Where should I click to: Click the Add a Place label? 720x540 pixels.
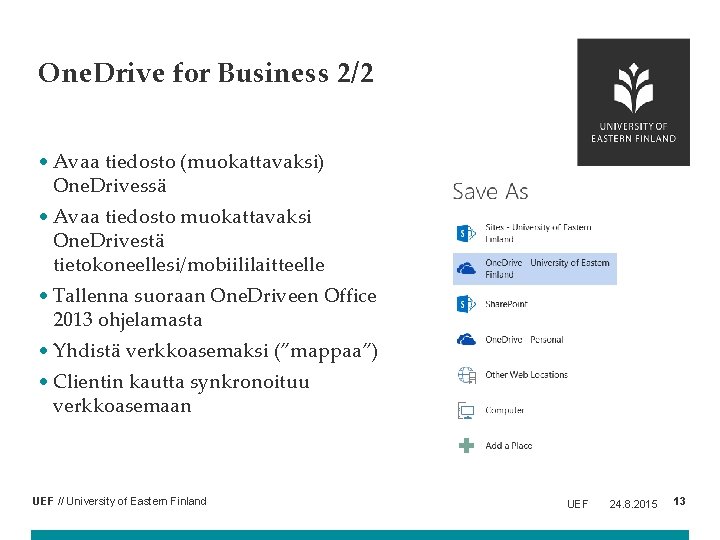[509, 445]
